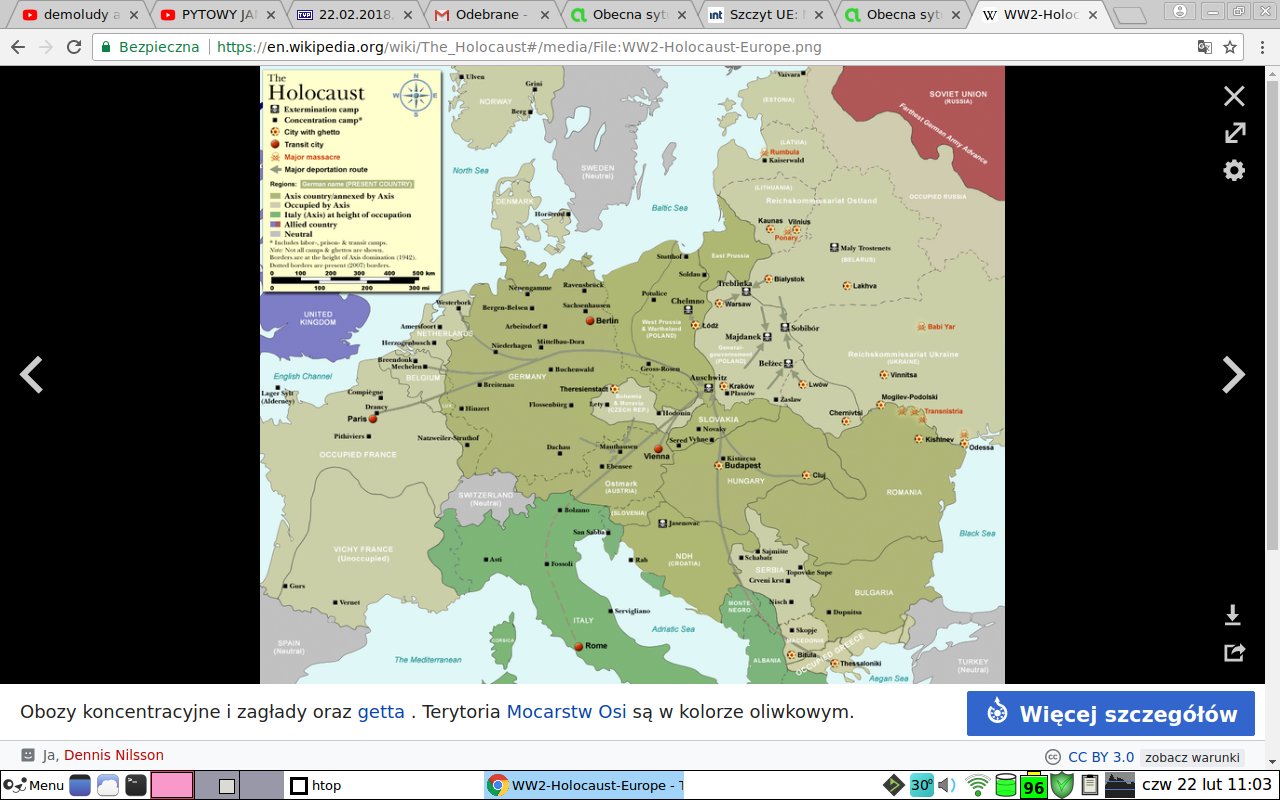Download the map file using the arrow icon

(x=1233, y=615)
